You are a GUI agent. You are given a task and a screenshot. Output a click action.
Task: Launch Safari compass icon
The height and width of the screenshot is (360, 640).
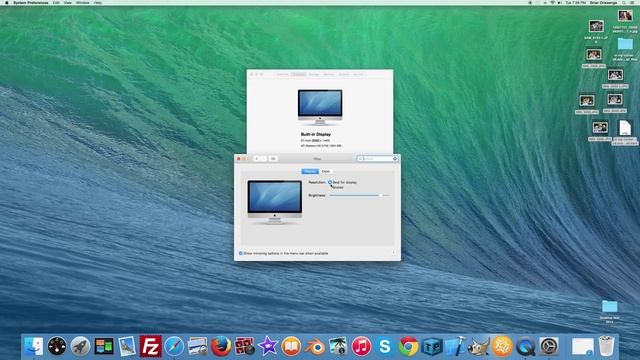point(174,346)
